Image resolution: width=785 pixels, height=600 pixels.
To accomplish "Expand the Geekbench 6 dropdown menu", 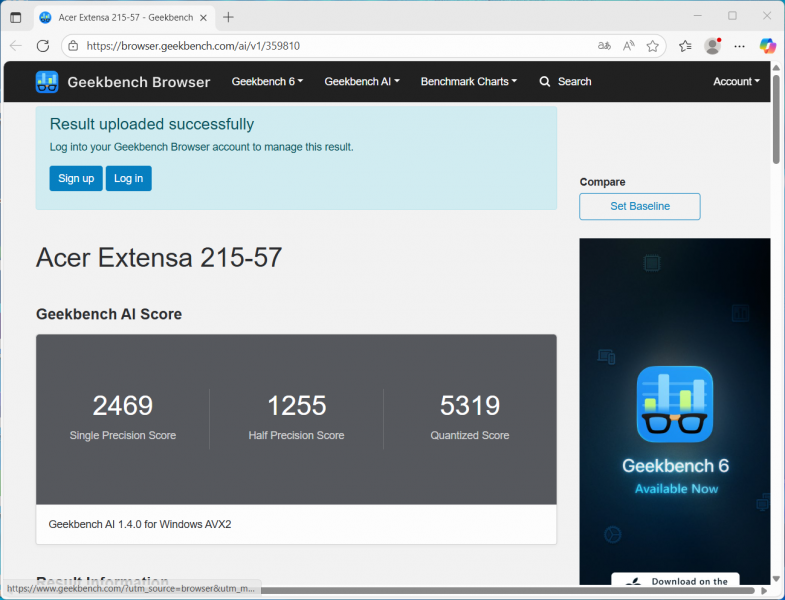I will pos(267,82).
